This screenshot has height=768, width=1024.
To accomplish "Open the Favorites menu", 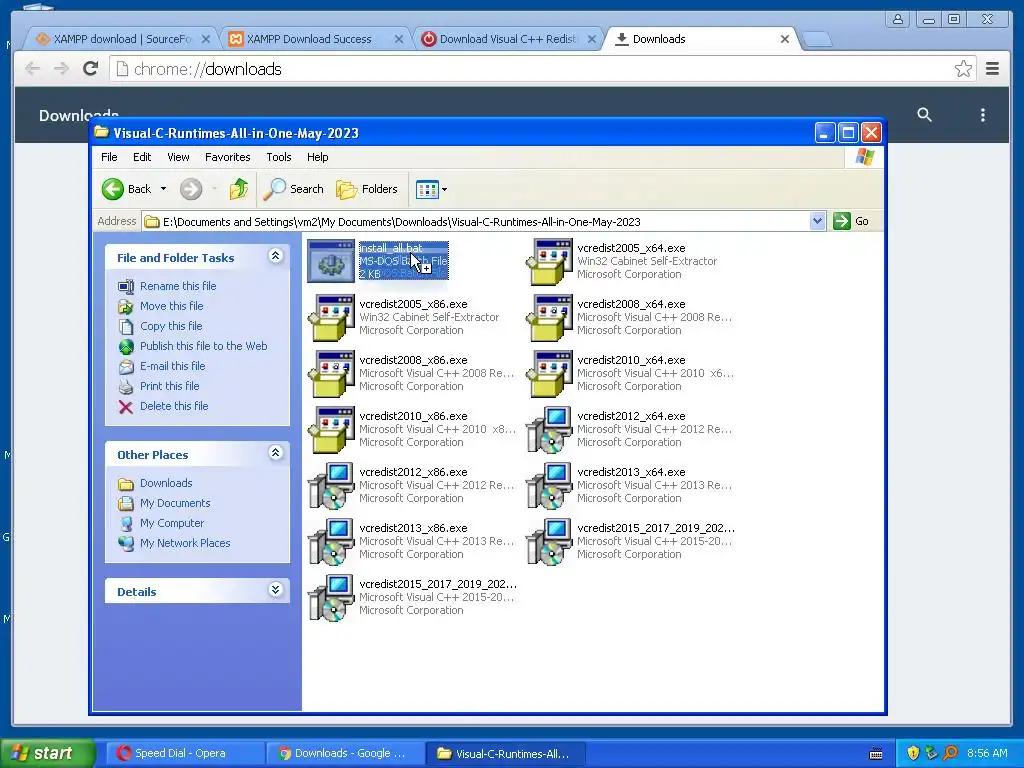I will 227,157.
